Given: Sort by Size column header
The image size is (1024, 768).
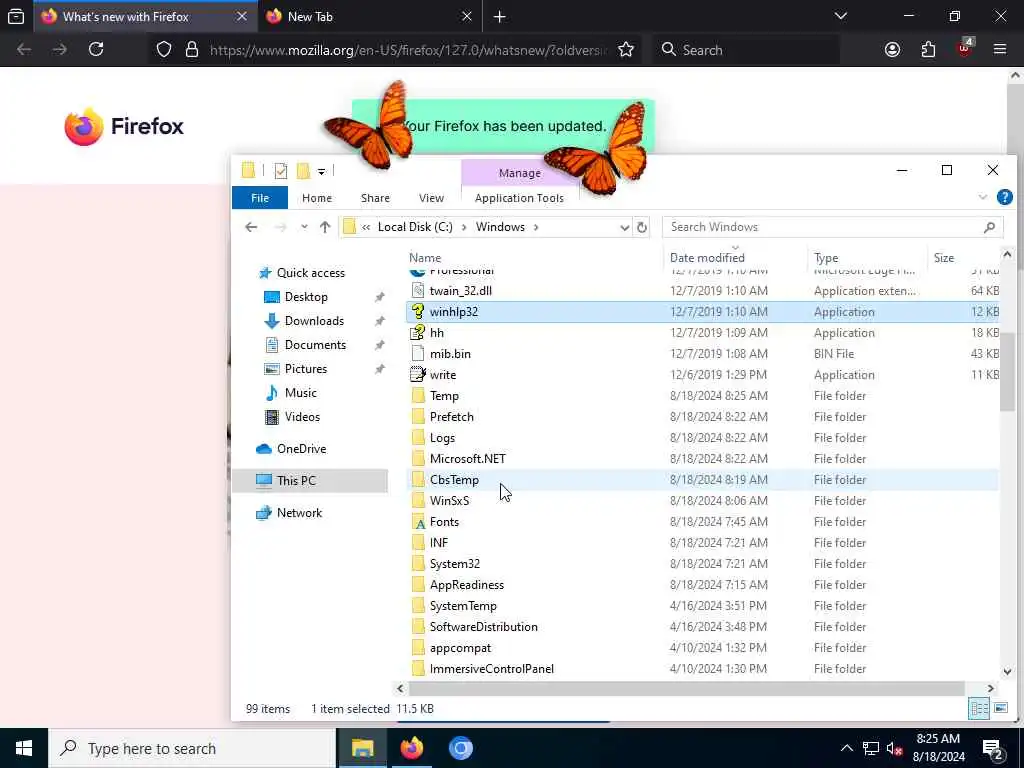Looking at the screenshot, I should pyautogui.click(x=963, y=258).
